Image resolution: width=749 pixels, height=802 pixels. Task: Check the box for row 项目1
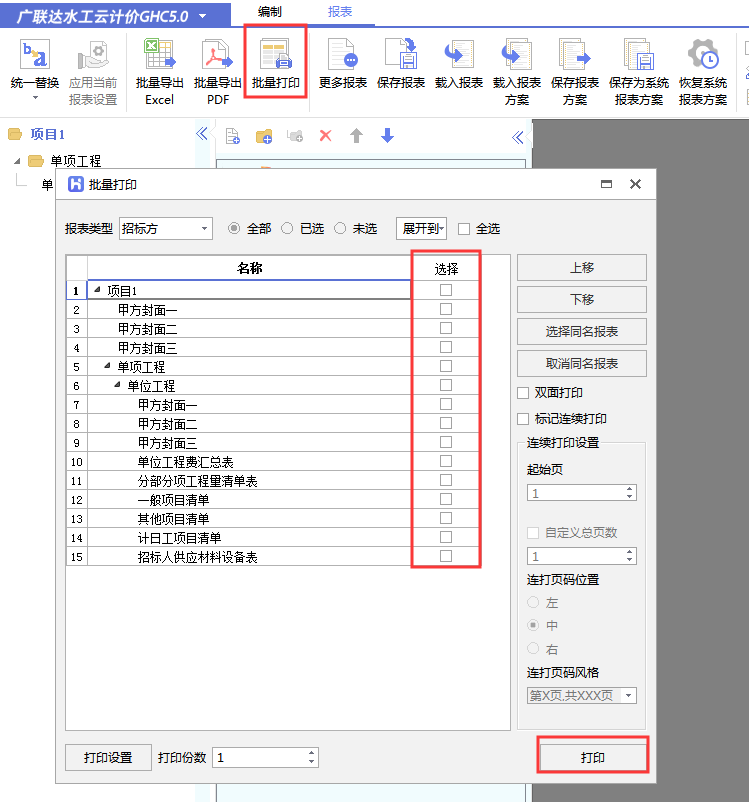446,290
